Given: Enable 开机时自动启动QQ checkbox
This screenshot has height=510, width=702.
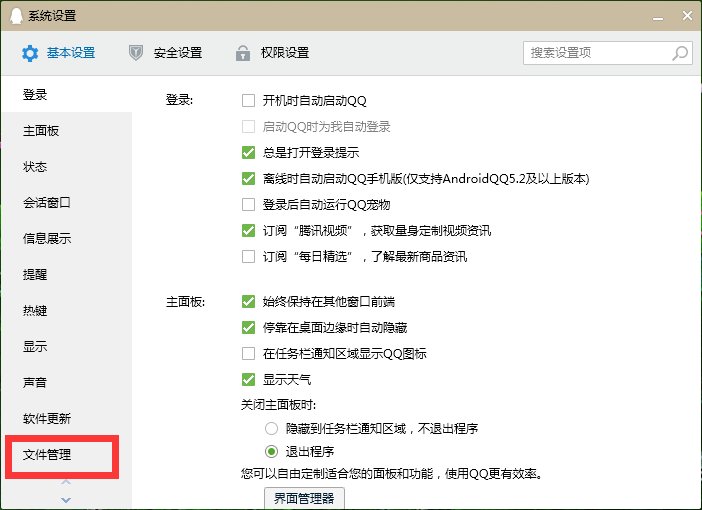Looking at the screenshot, I should coord(248,100).
